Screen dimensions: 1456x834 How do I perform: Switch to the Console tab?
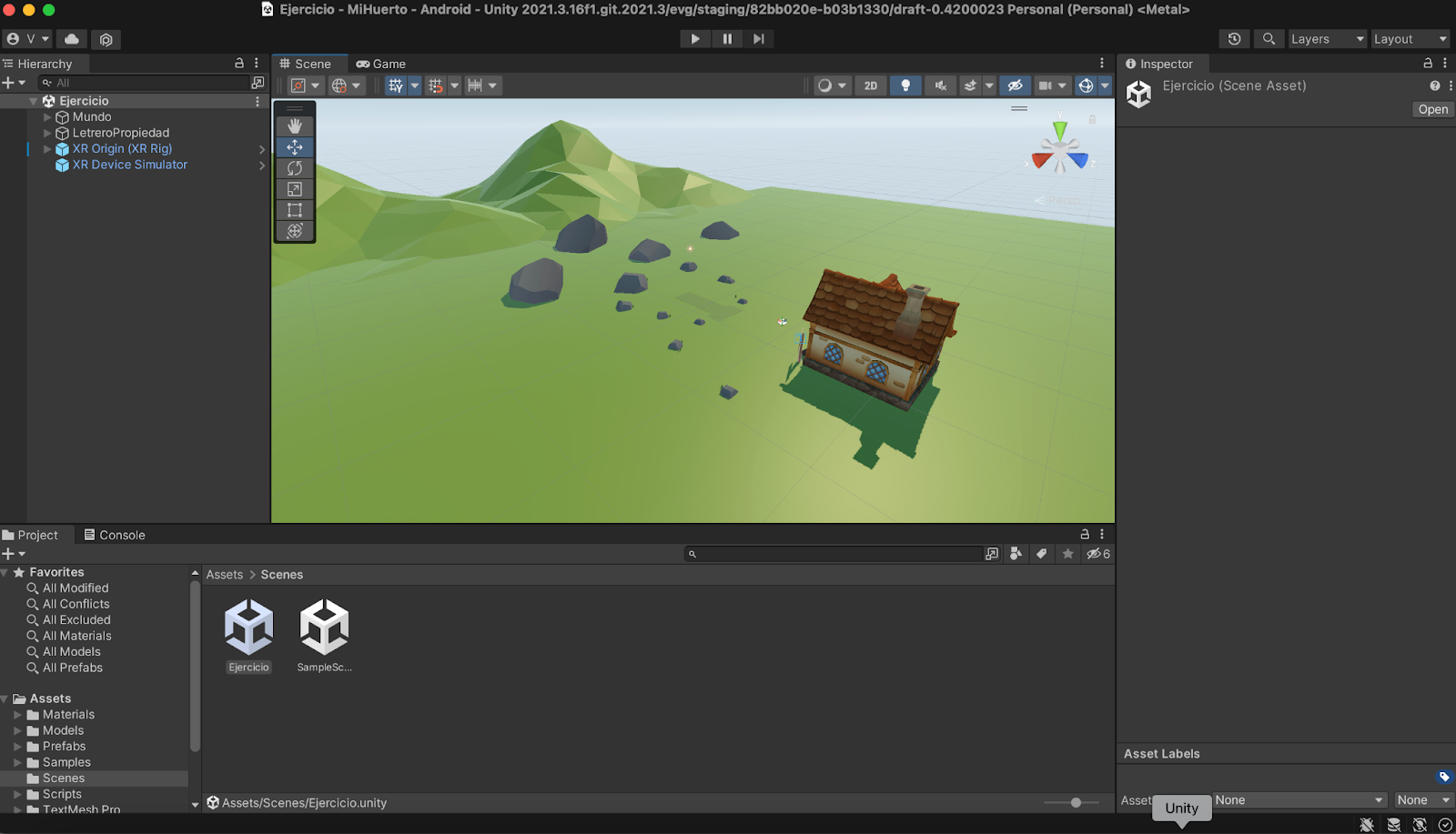pyautogui.click(x=115, y=535)
